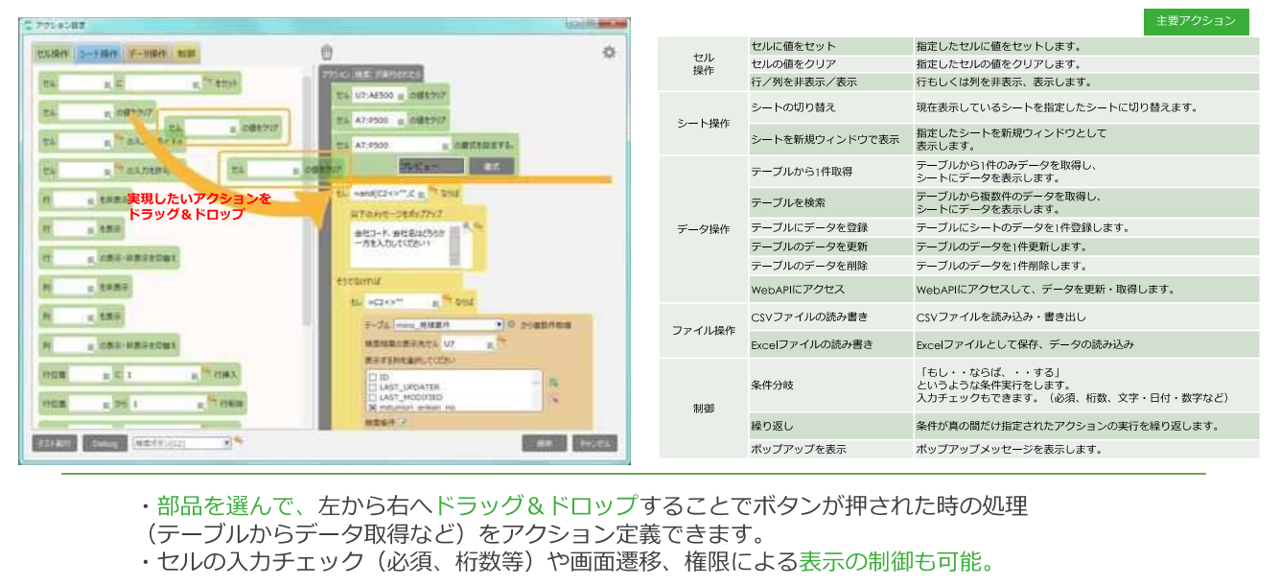The height and width of the screenshot is (586, 1280).
Task: Switch to the 制御 tab
Action: click(x=186, y=53)
